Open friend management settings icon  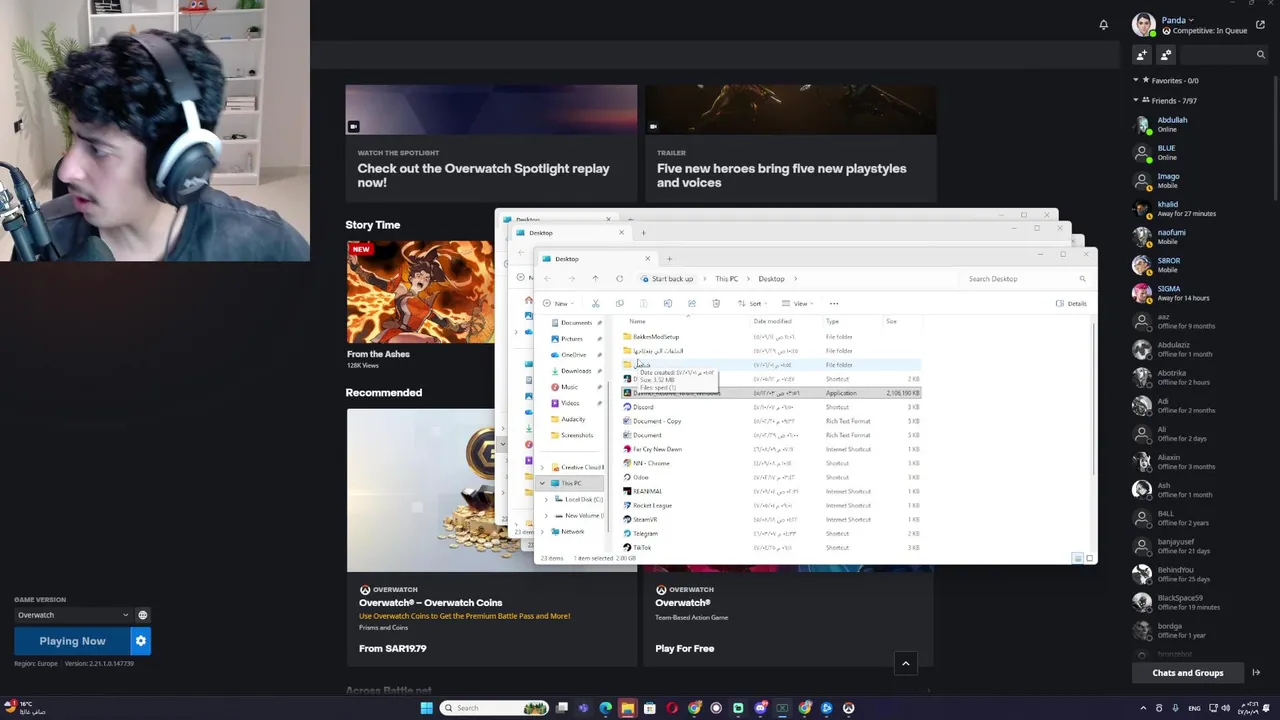click(1166, 55)
